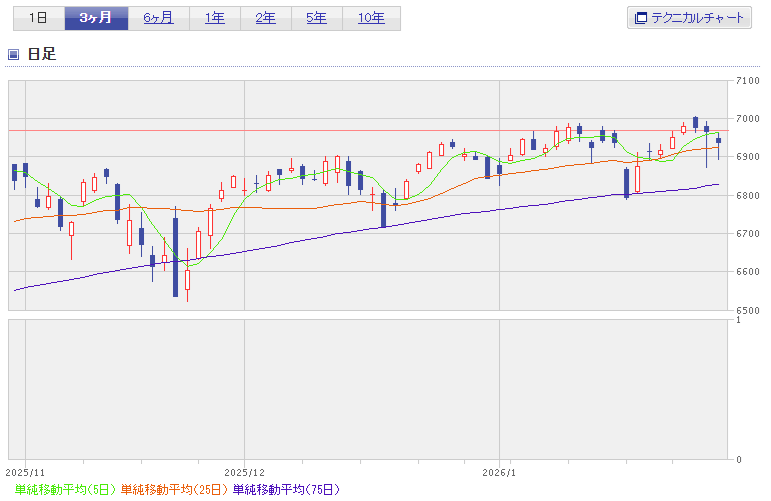Click the 6700 price axis label

click(747, 234)
